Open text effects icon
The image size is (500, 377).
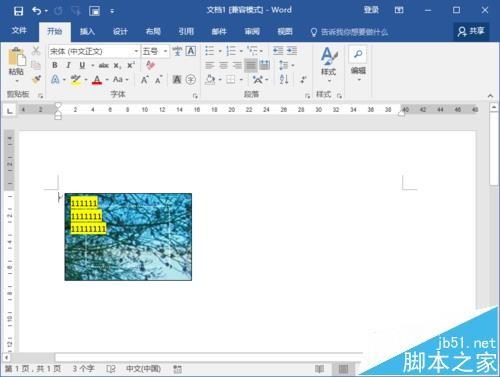[55, 79]
